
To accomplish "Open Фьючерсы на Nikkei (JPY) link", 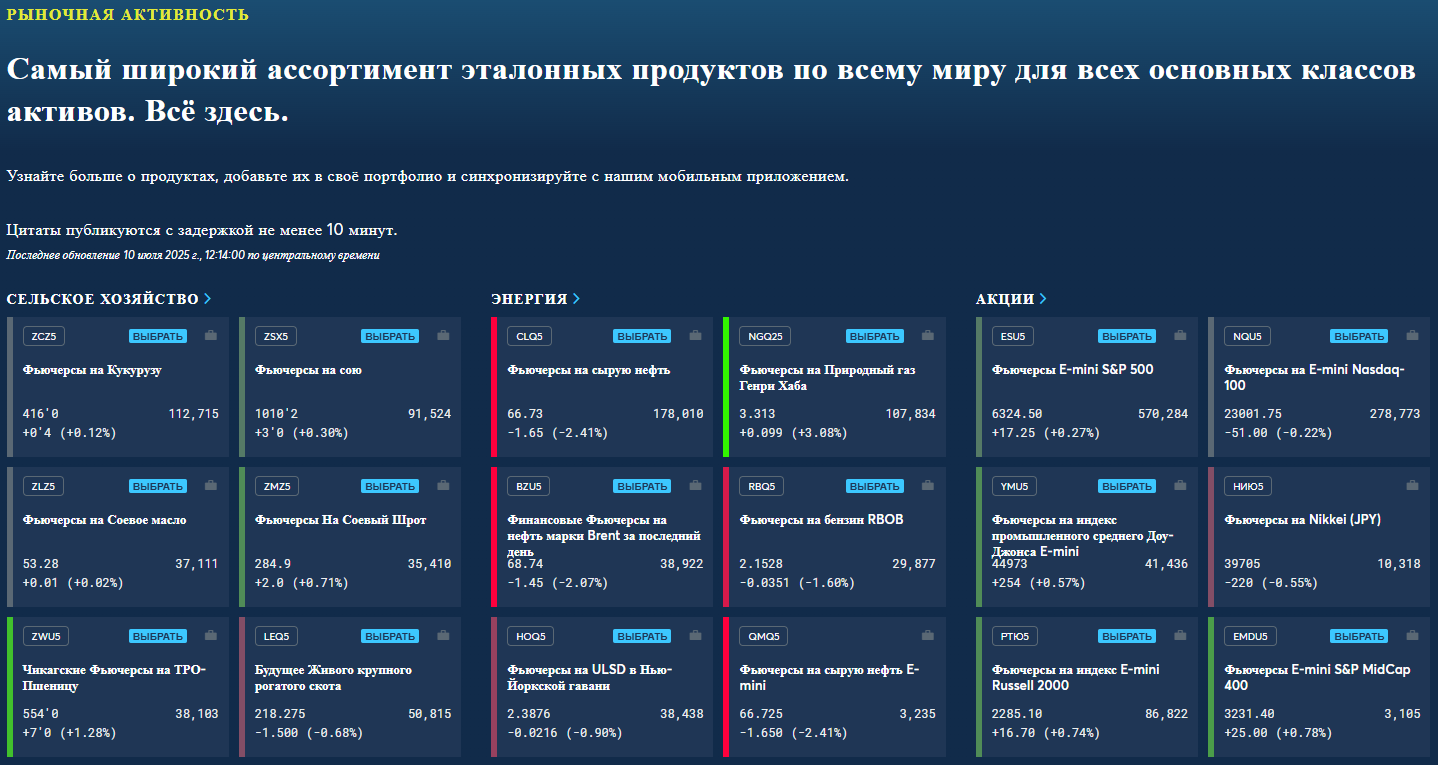I will tap(1302, 520).
